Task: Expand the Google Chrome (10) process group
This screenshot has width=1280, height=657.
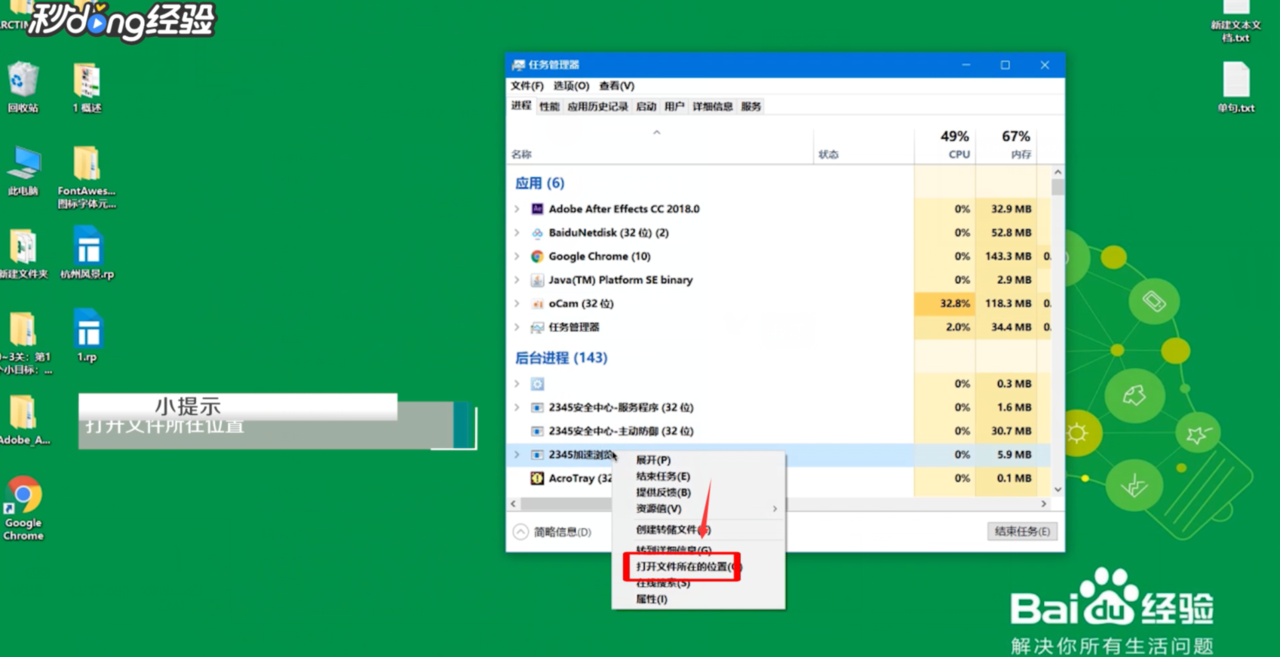Action: coord(517,256)
